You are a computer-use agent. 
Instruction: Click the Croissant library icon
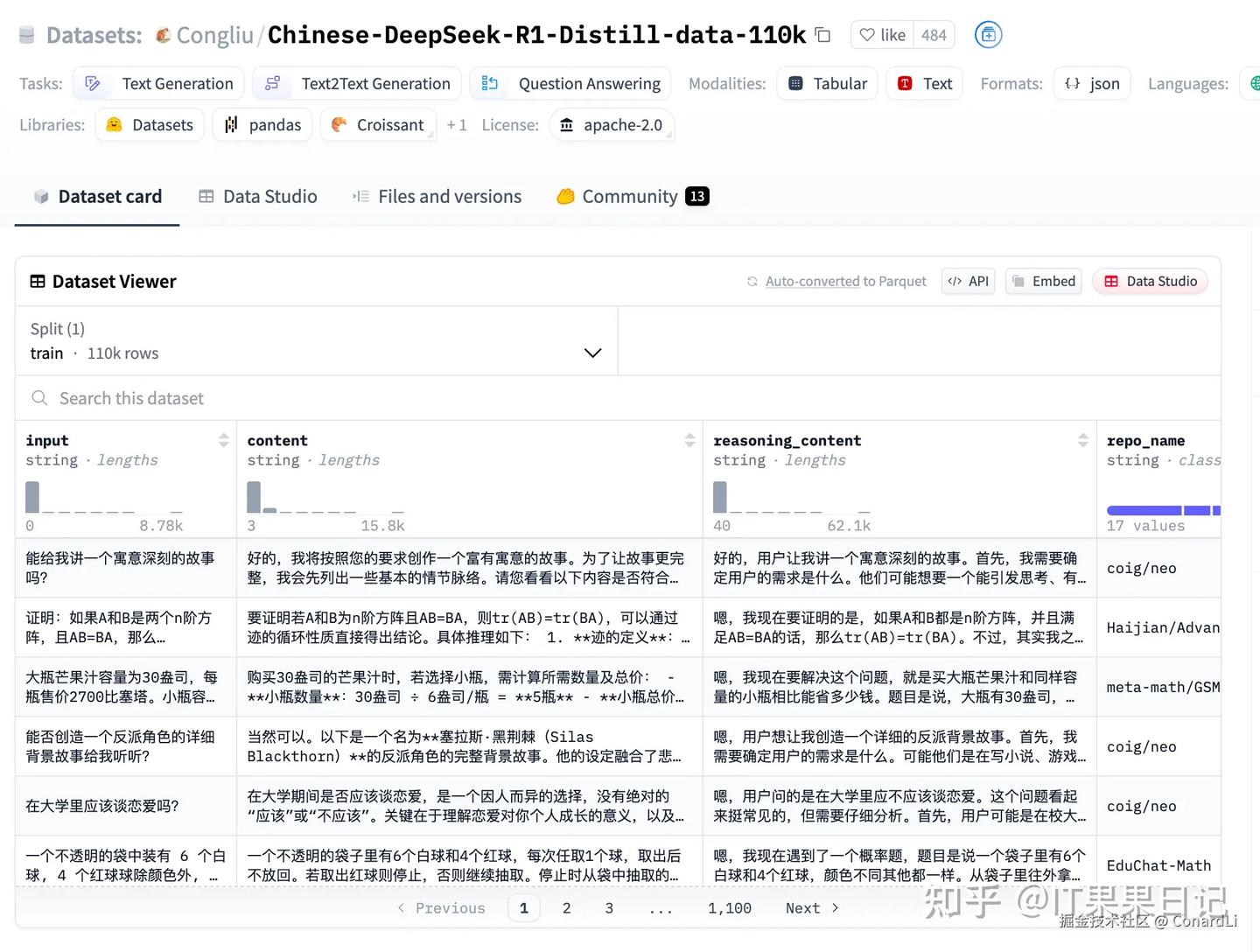339,124
